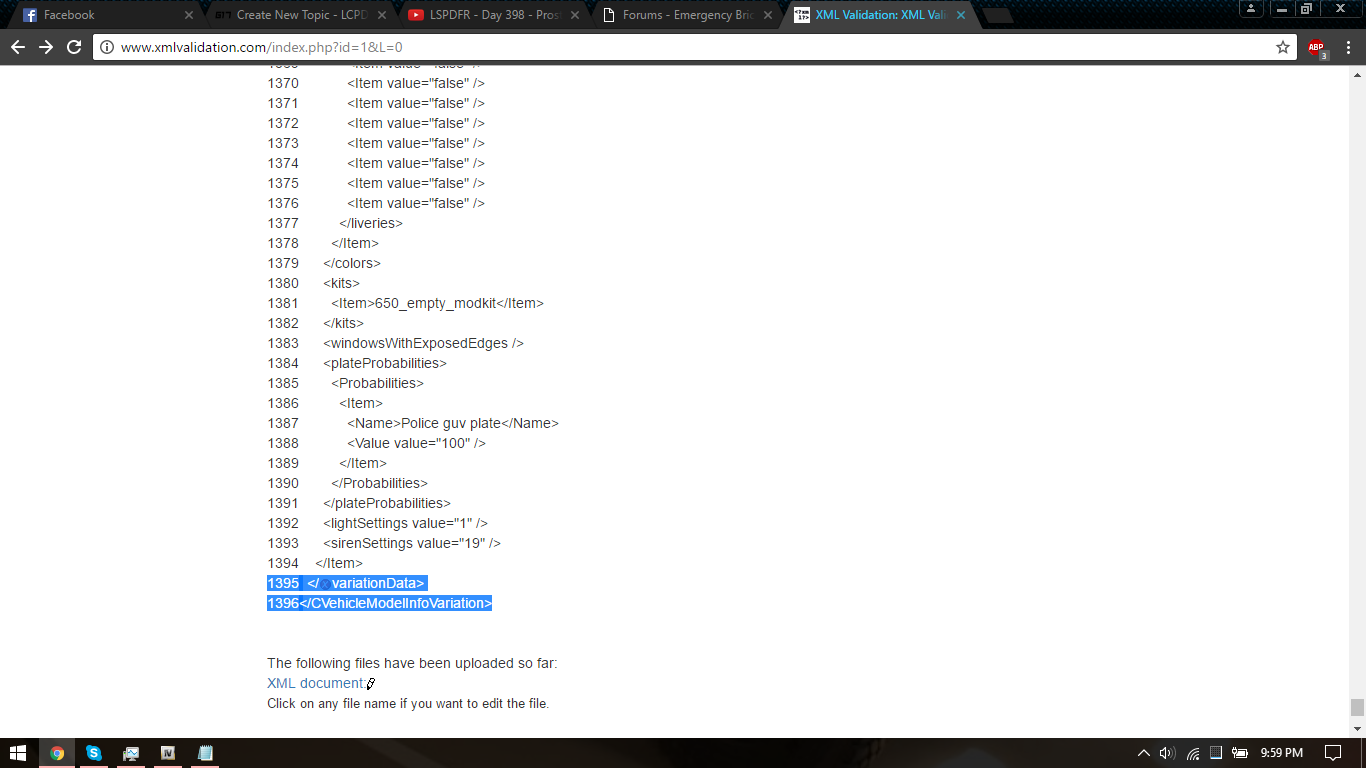Open Skype from the taskbar
This screenshot has height=768, width=1366.
tap(94, 753)
